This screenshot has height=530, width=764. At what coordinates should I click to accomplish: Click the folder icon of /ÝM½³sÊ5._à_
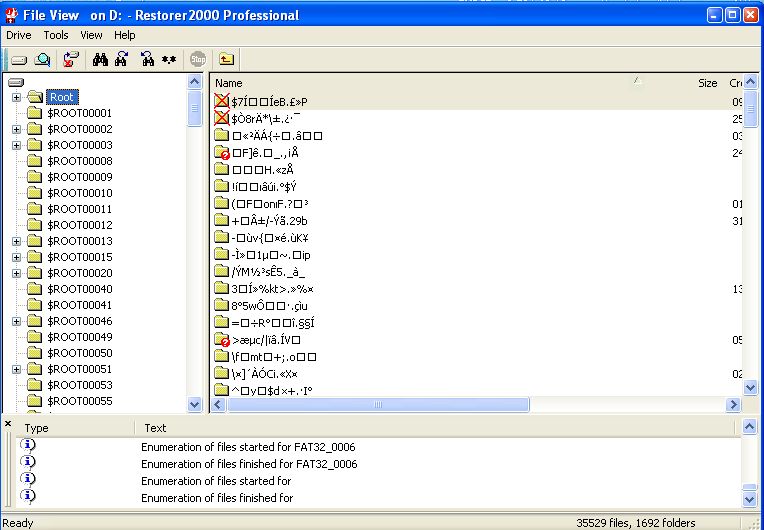(x=222, y=271)
